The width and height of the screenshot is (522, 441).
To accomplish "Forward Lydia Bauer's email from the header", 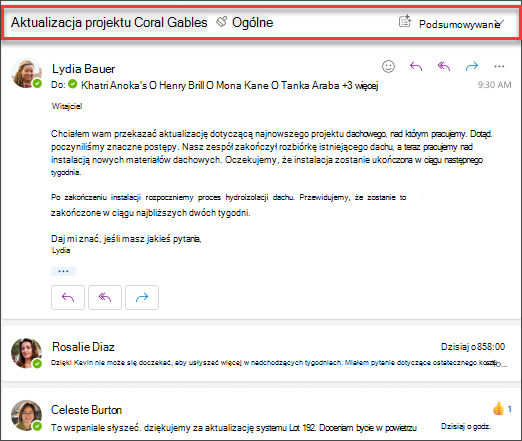I will point(472,66).
